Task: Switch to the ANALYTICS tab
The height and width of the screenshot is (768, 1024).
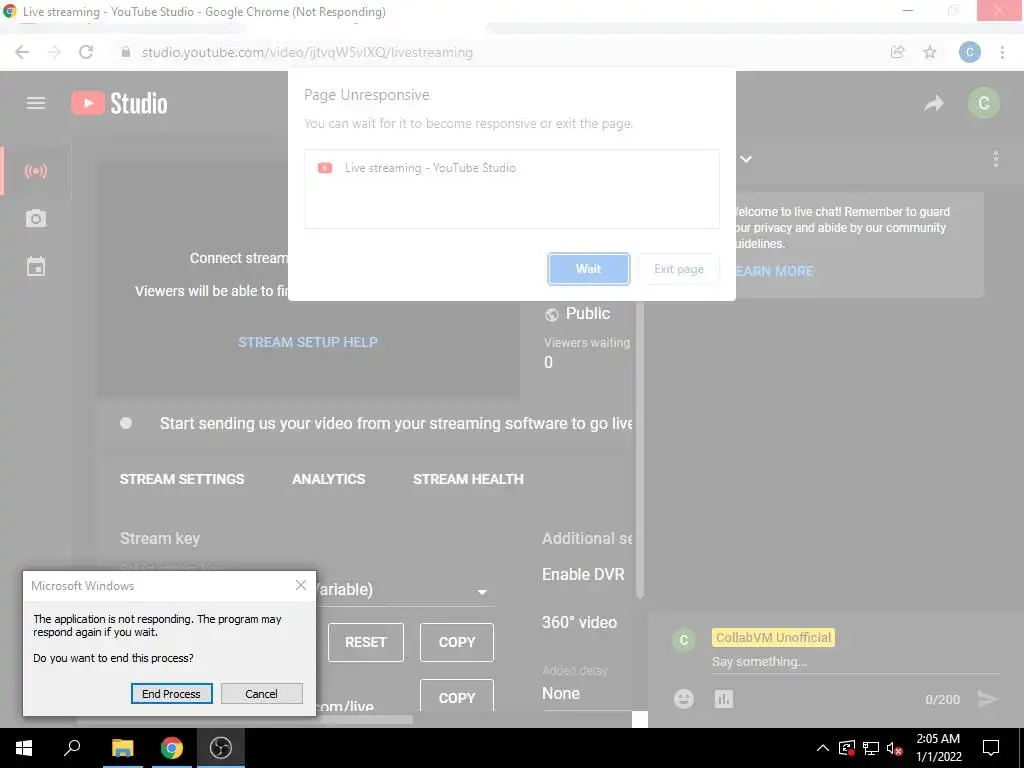Action: [328, 479]
